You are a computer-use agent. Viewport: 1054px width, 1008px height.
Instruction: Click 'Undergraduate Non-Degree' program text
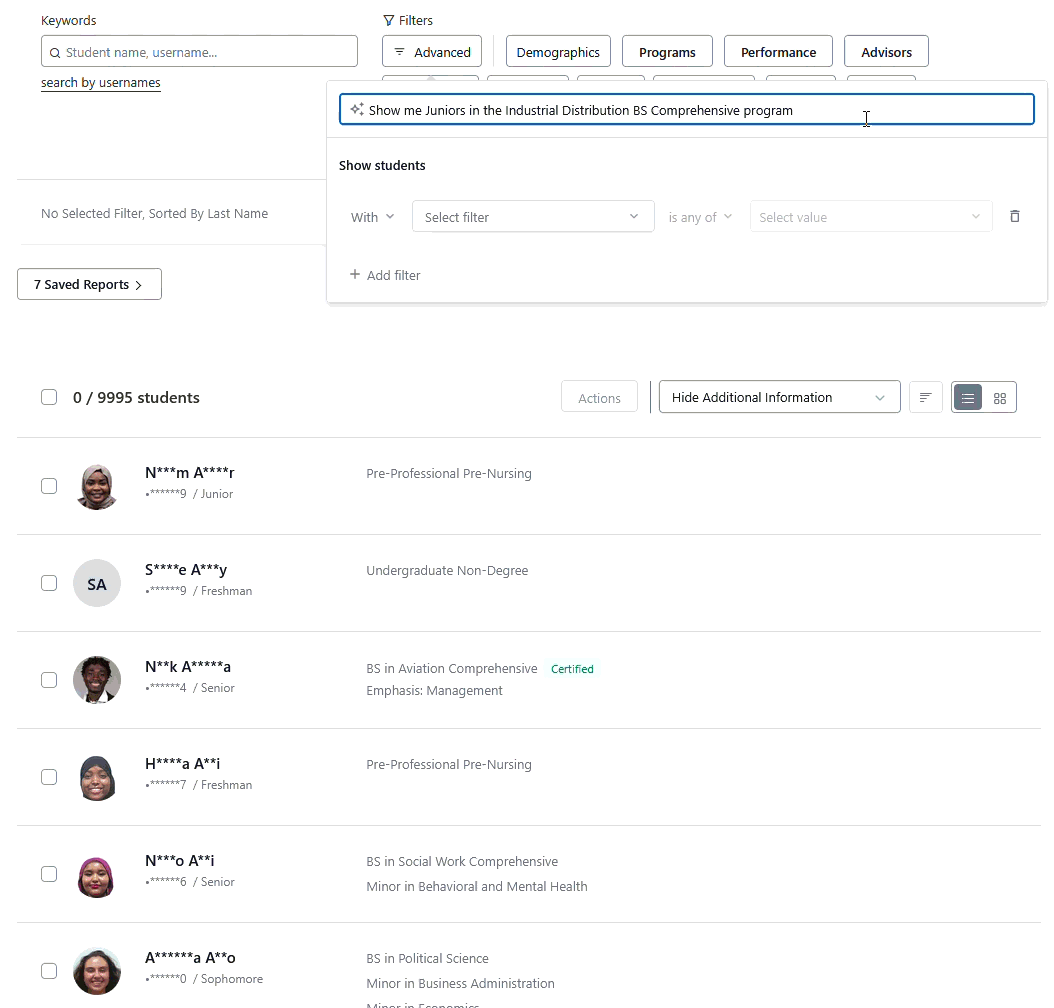[x=447, y=571]
